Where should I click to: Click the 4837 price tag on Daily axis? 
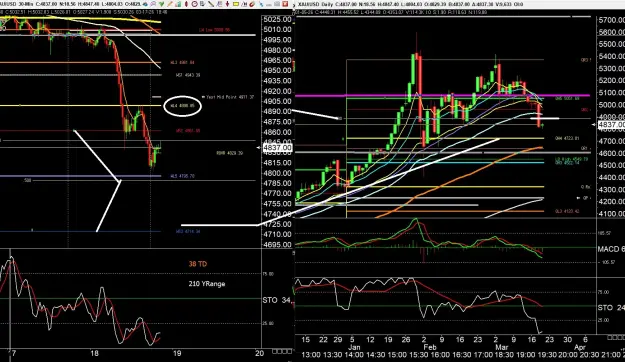pos(611,125)
